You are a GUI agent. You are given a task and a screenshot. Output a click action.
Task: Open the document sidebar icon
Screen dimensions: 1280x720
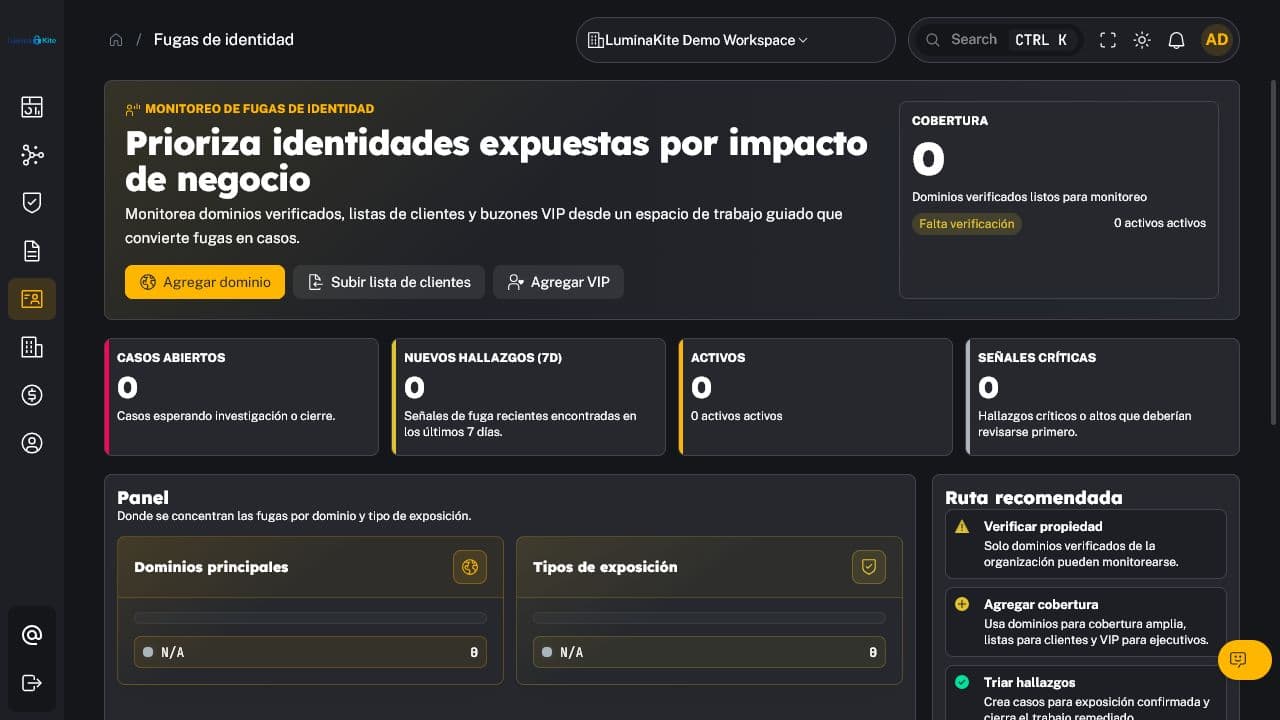32,251
